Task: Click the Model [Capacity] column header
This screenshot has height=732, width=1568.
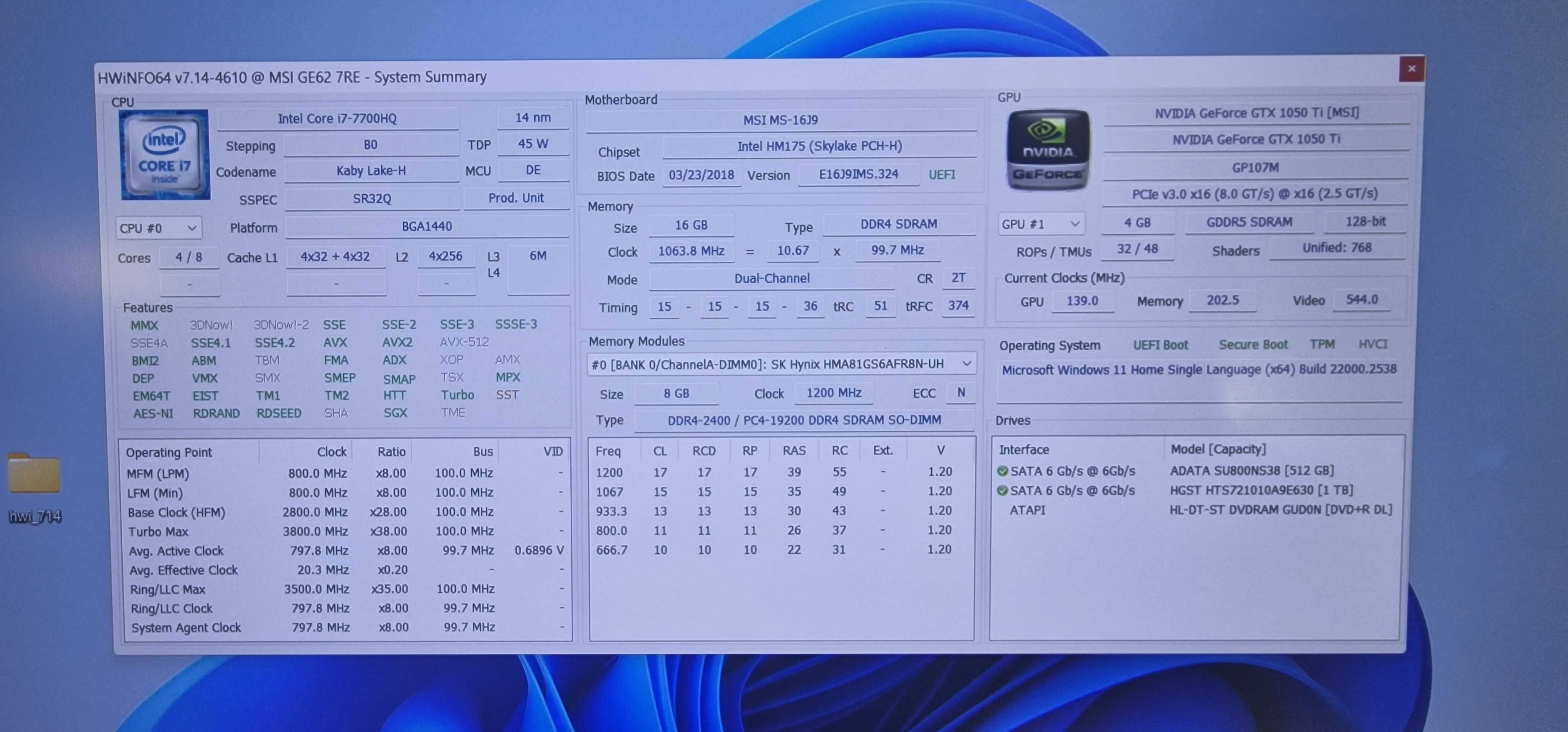Action: (x=1218, y=449)
